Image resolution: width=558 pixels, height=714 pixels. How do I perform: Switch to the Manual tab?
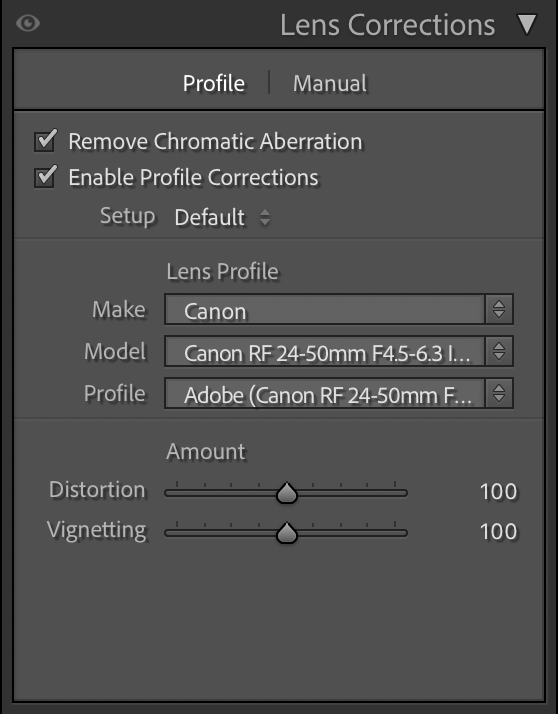(330, 83)
